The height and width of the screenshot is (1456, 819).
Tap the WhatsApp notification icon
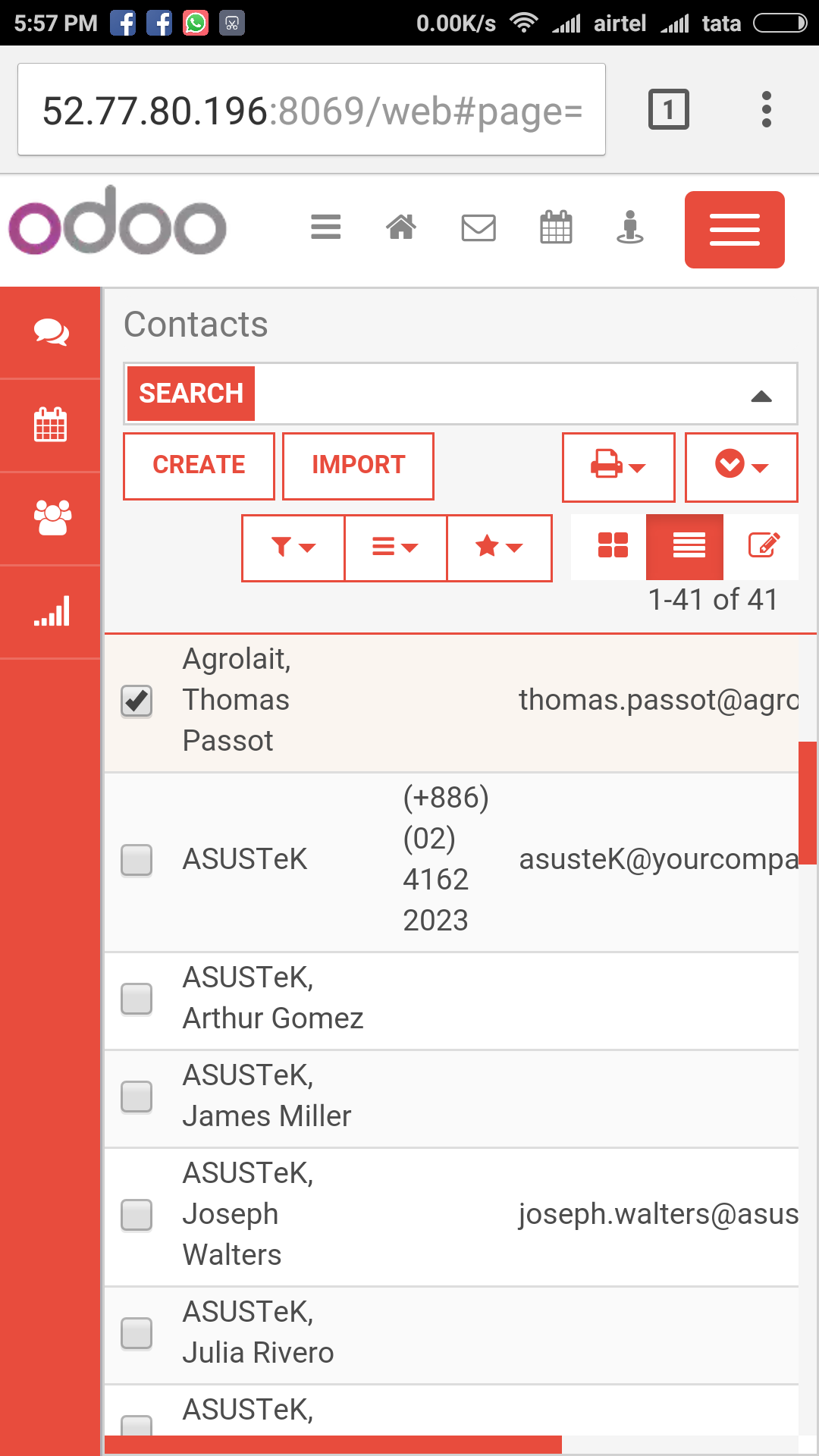(x=196, y=23)
